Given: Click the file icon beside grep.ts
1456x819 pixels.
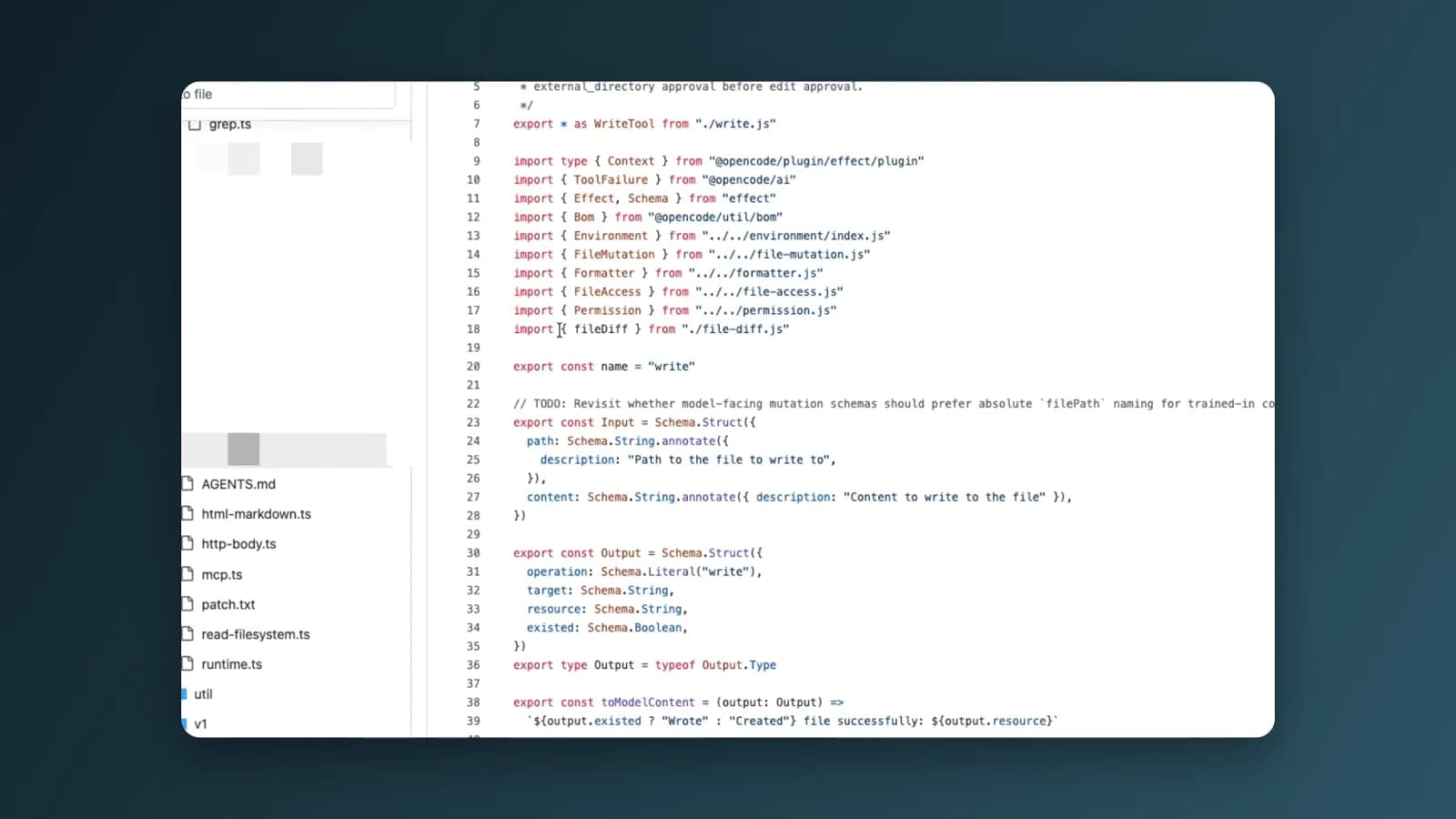Looking at the screenshot, I should (x=194, y=125).
